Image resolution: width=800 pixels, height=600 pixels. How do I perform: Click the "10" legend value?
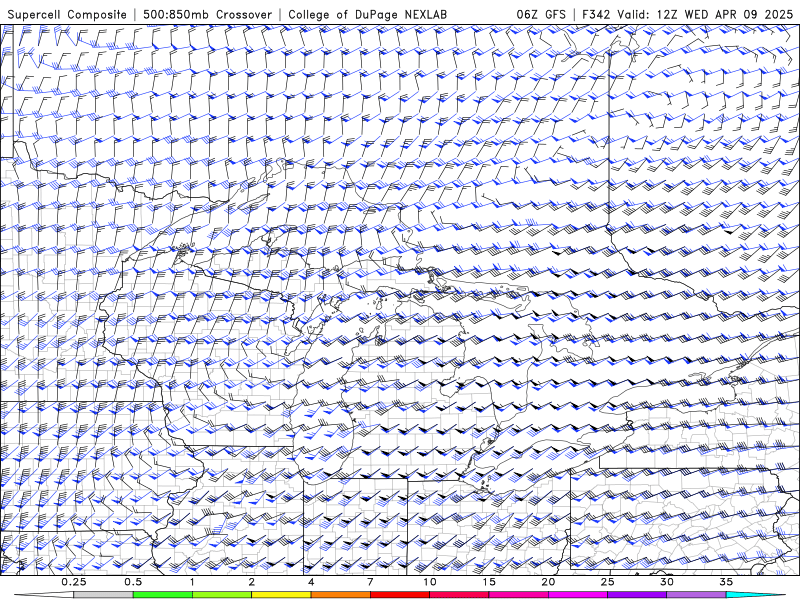point(430,582)
